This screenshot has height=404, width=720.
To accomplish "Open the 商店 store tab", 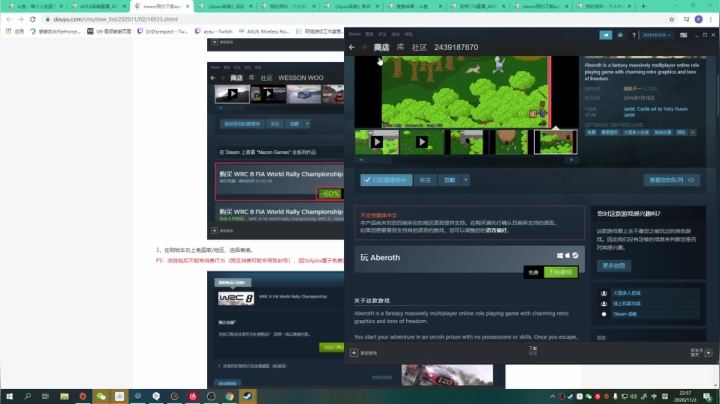I will [x=381, y=47].
